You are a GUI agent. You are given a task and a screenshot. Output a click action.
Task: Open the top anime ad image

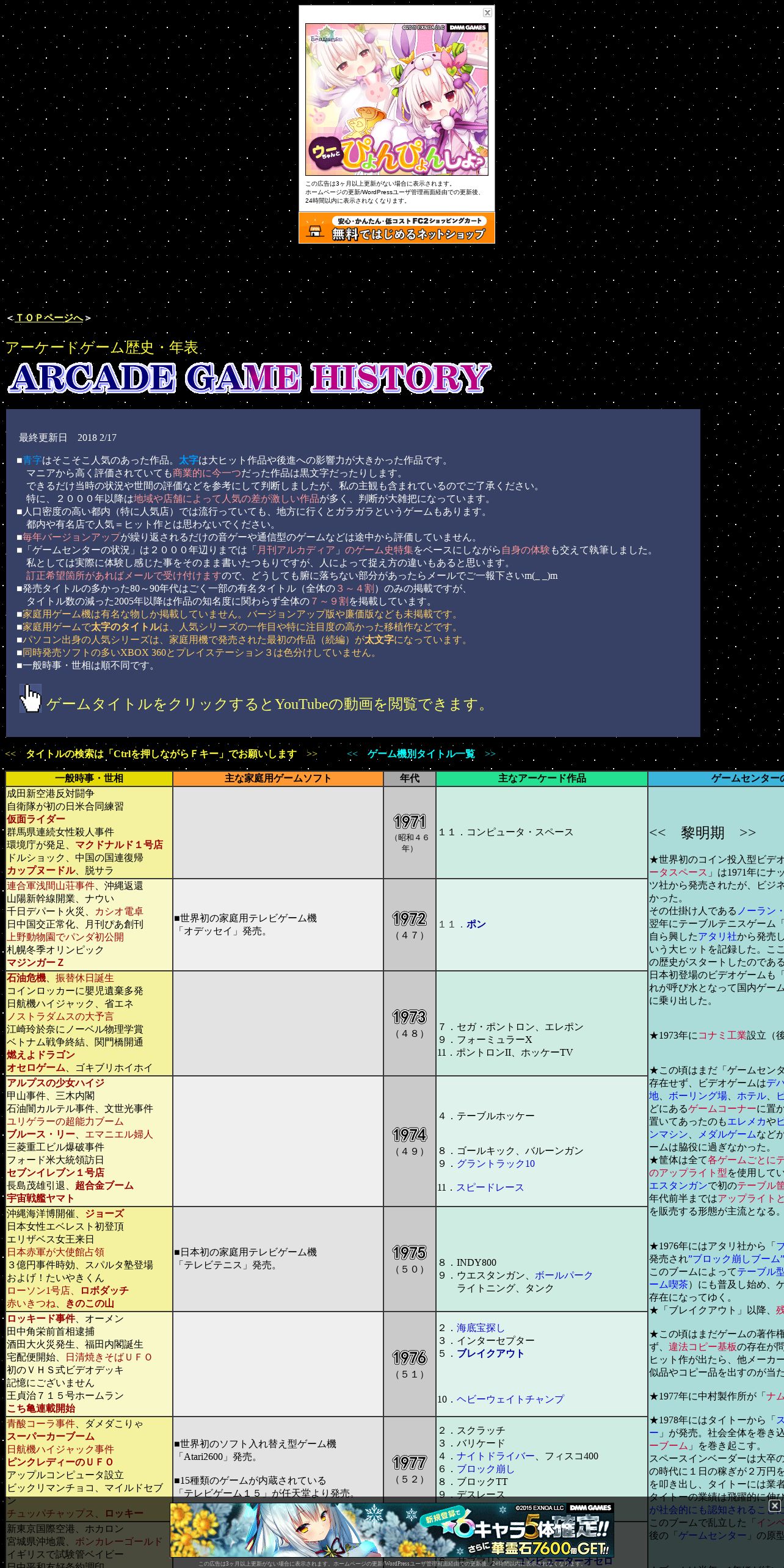coord(397,100)
